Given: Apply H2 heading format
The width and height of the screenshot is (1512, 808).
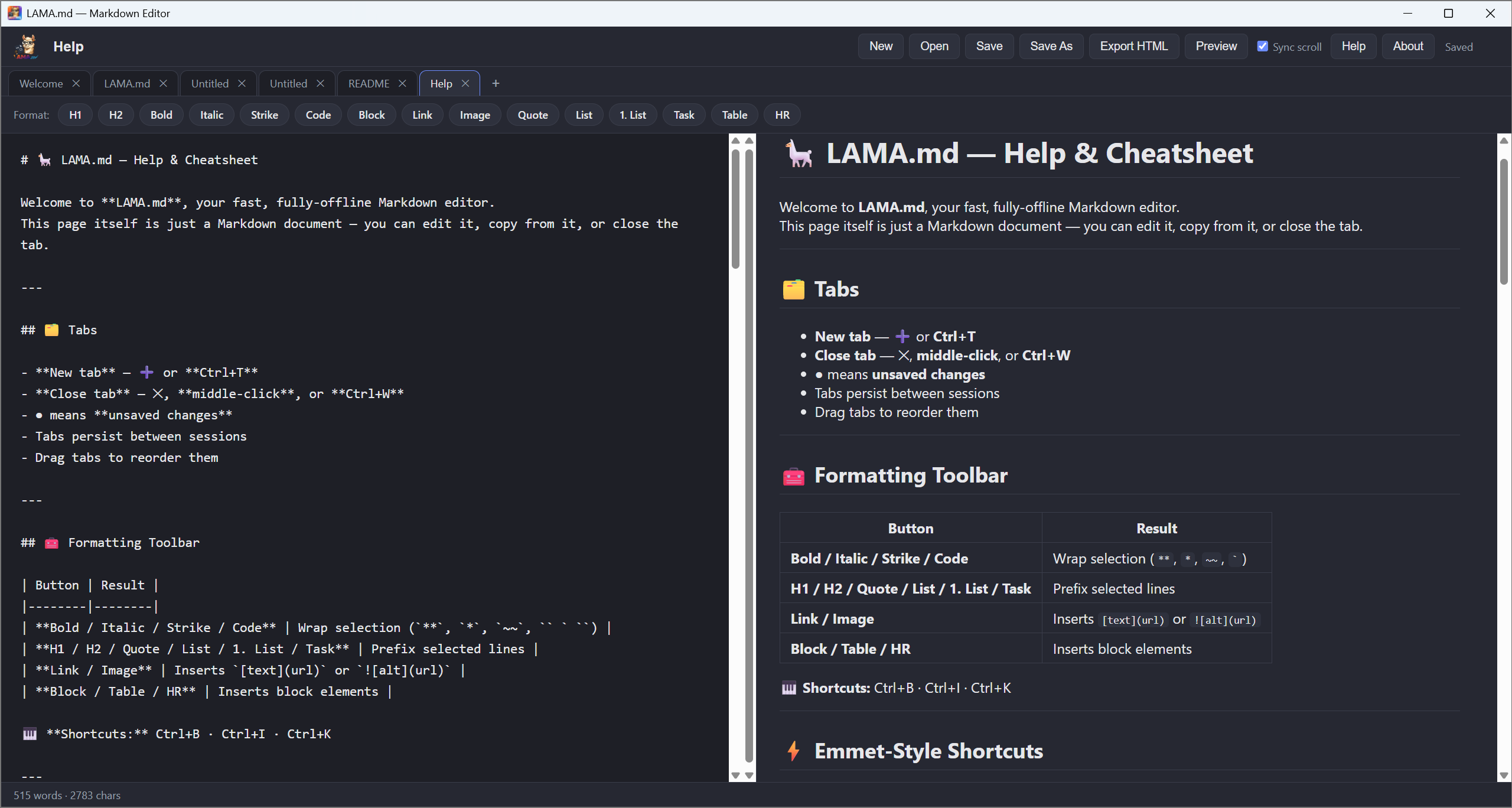Looking at the screenshot, I should [116, 115].
